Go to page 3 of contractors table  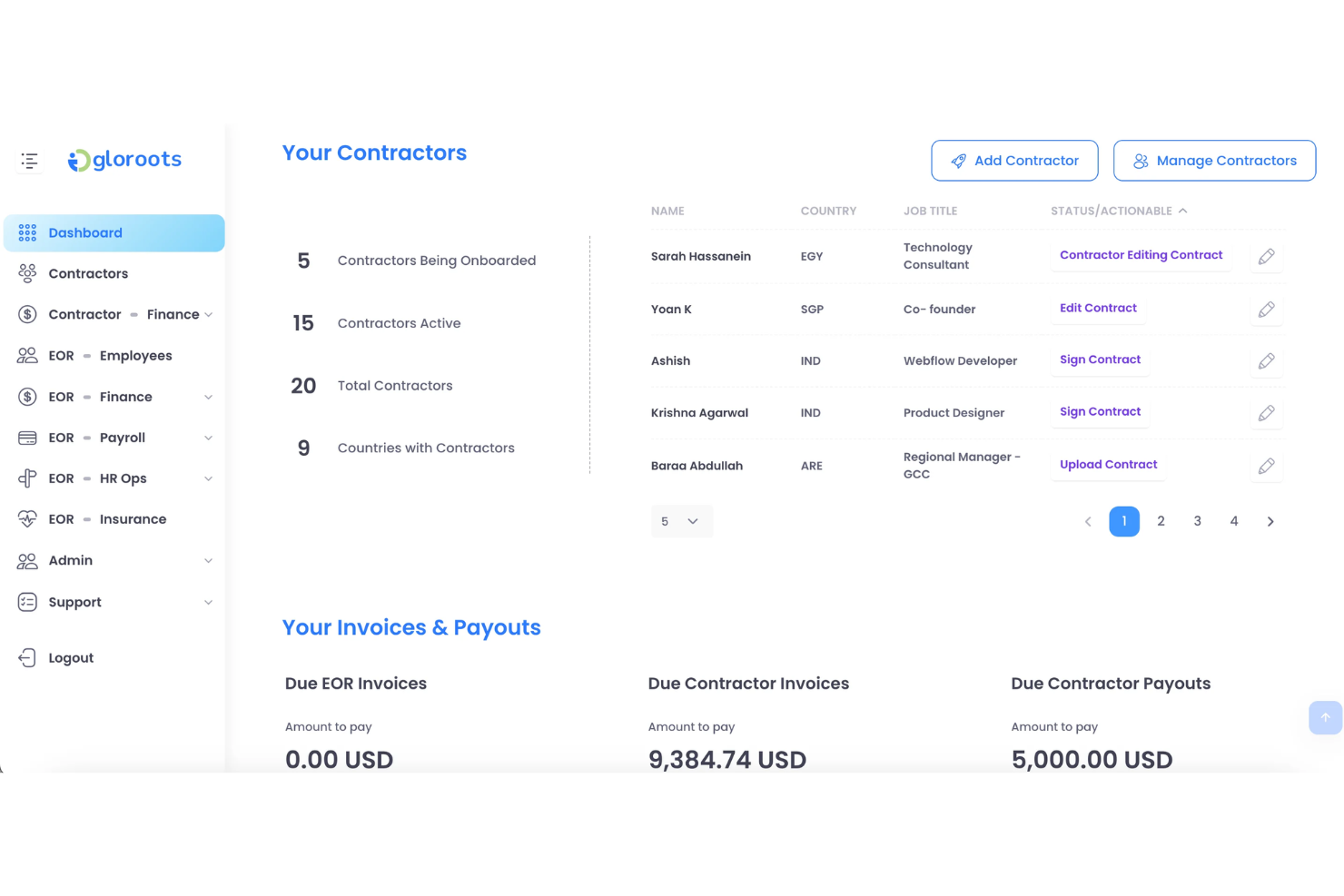pos(1197,521)
